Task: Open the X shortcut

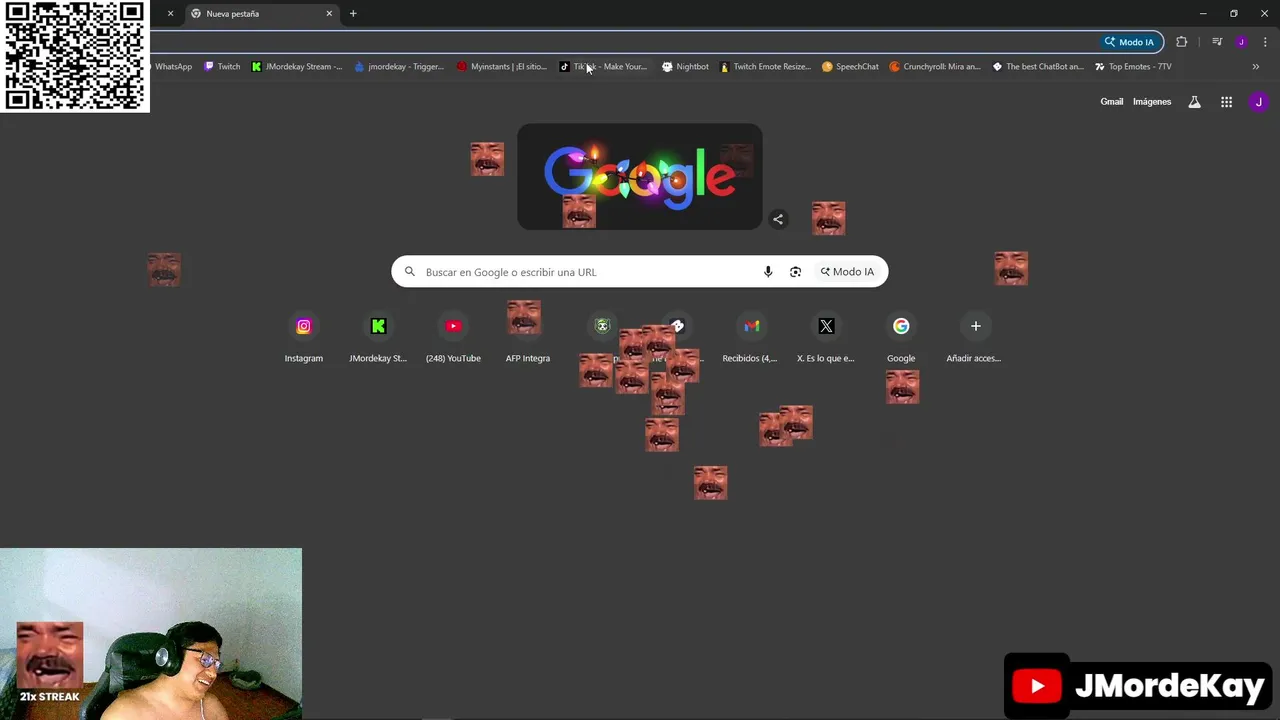Action: (826, 338)
